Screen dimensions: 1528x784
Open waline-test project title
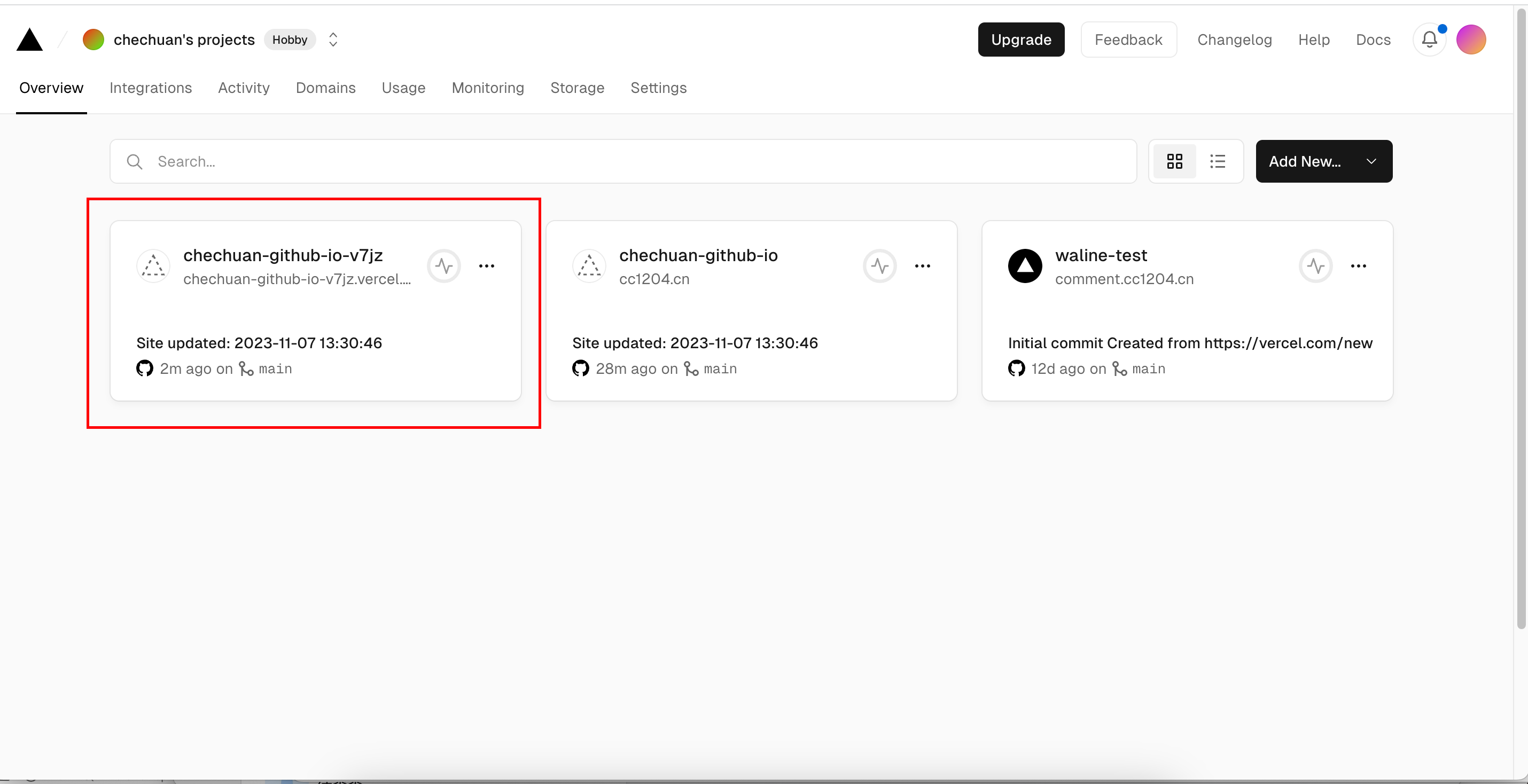(1101, 255)
